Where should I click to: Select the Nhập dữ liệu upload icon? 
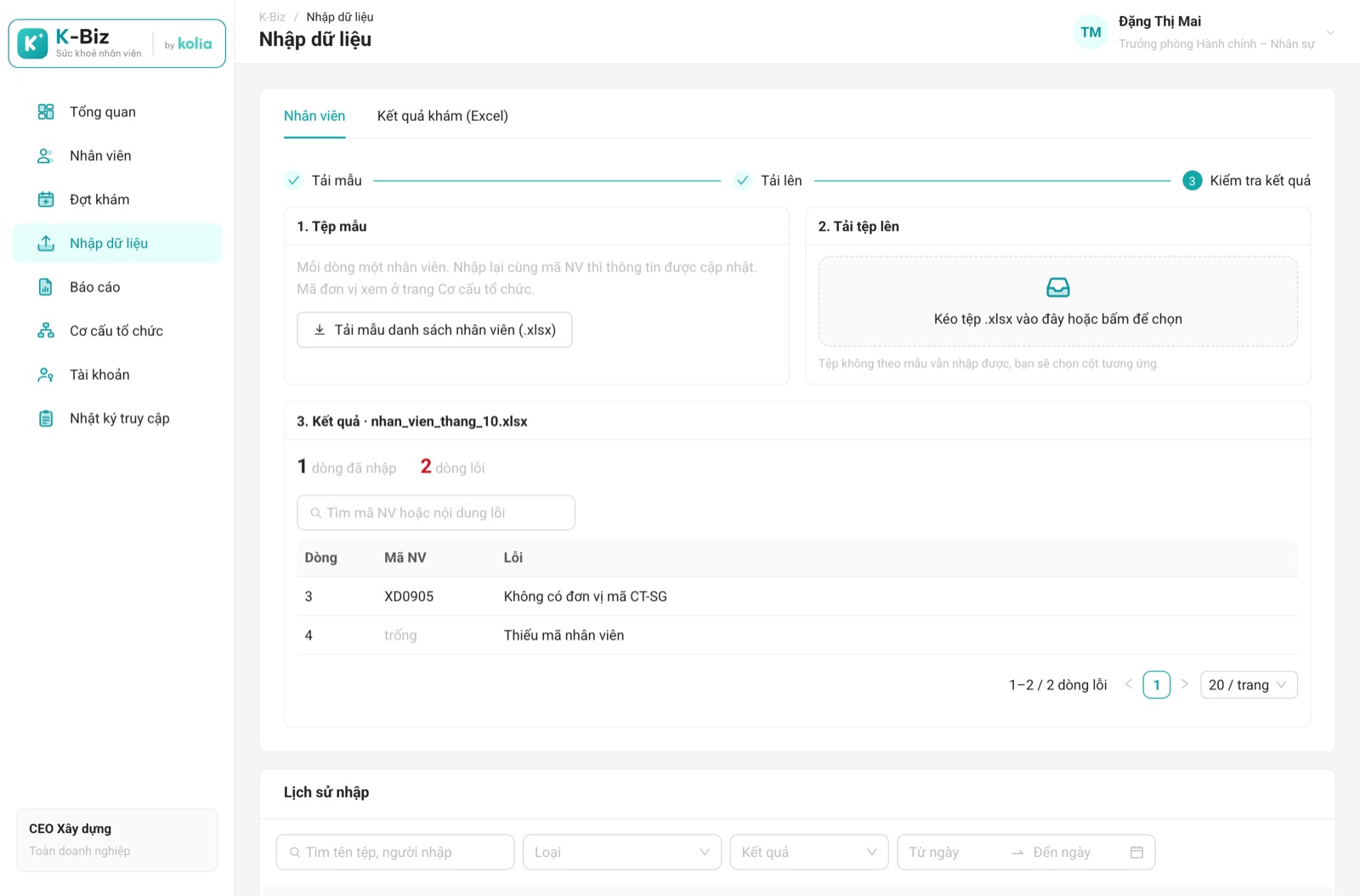pyautogui.click(x=46, y=243)
